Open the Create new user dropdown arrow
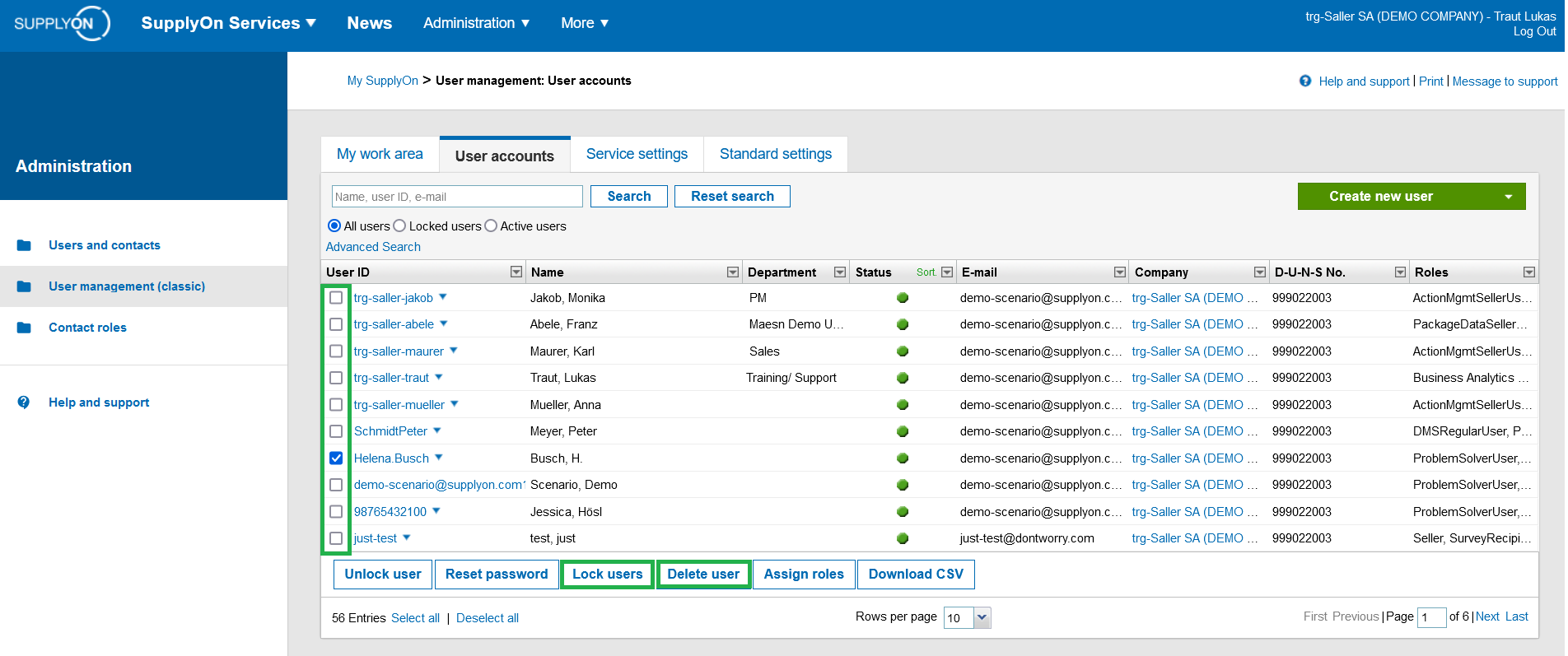Image resolution: width=1568 pixels, height=656 pixels. (x=1509, y=197)
